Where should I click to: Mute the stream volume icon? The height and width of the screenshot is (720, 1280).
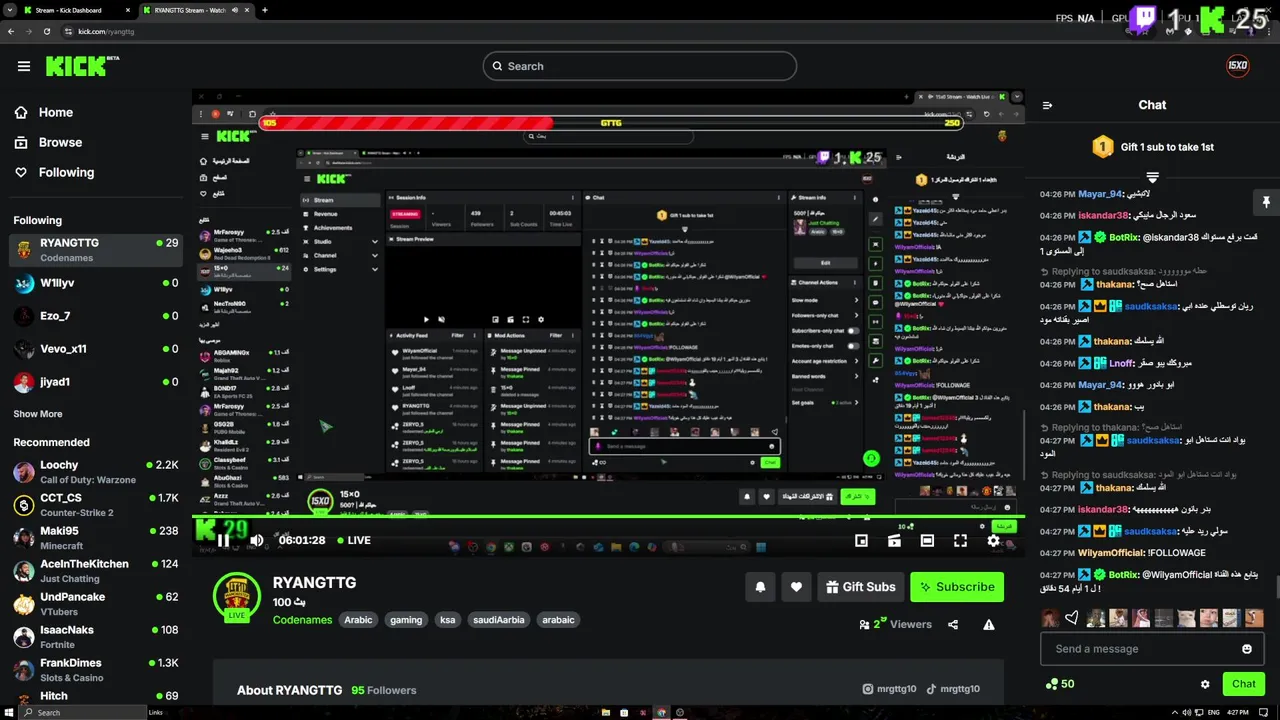click(257, 540)
